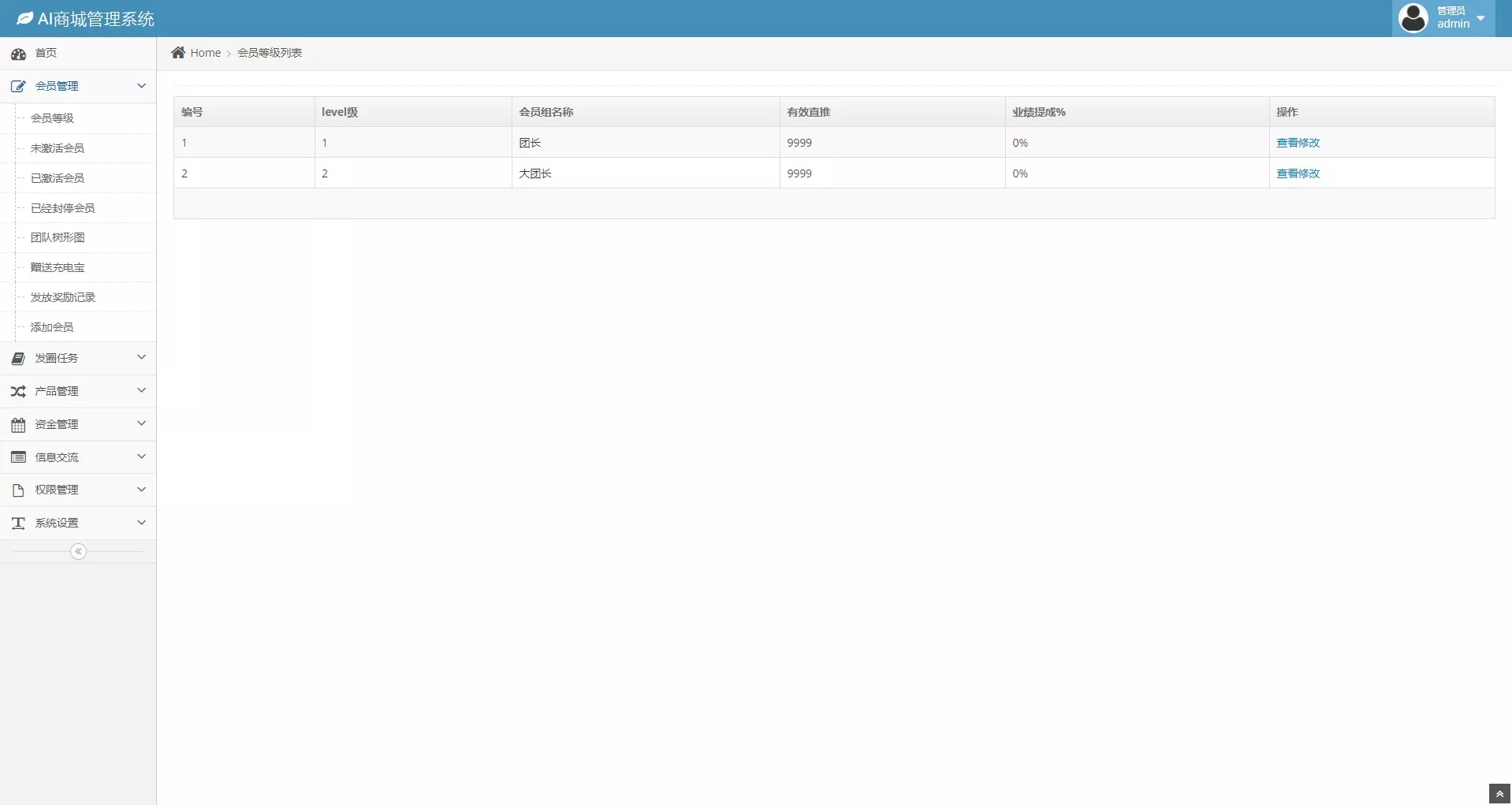Click the text icon beside 系统设置
The width and height of the screenshot is (1512, 805).
[x=18, y=524]
